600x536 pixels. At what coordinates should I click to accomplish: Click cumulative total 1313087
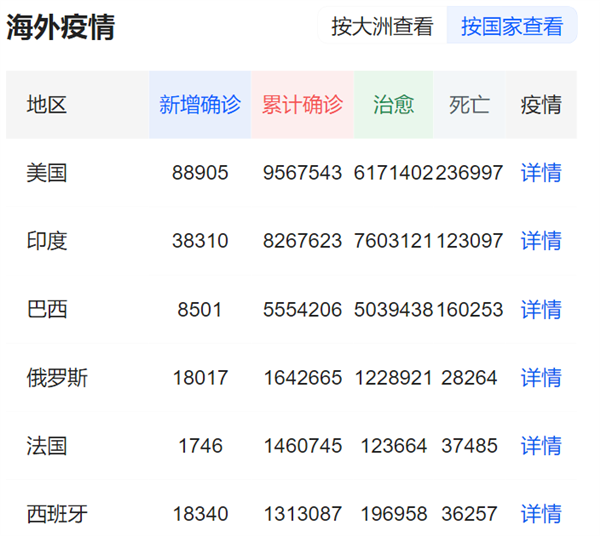coord(303,514)
